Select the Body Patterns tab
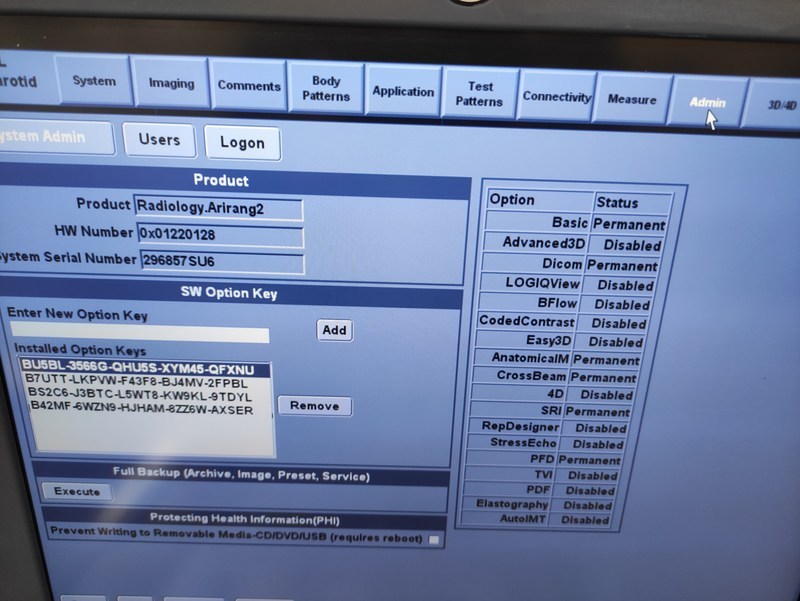The height and width of the screenshot is (601, 800). 326,88
